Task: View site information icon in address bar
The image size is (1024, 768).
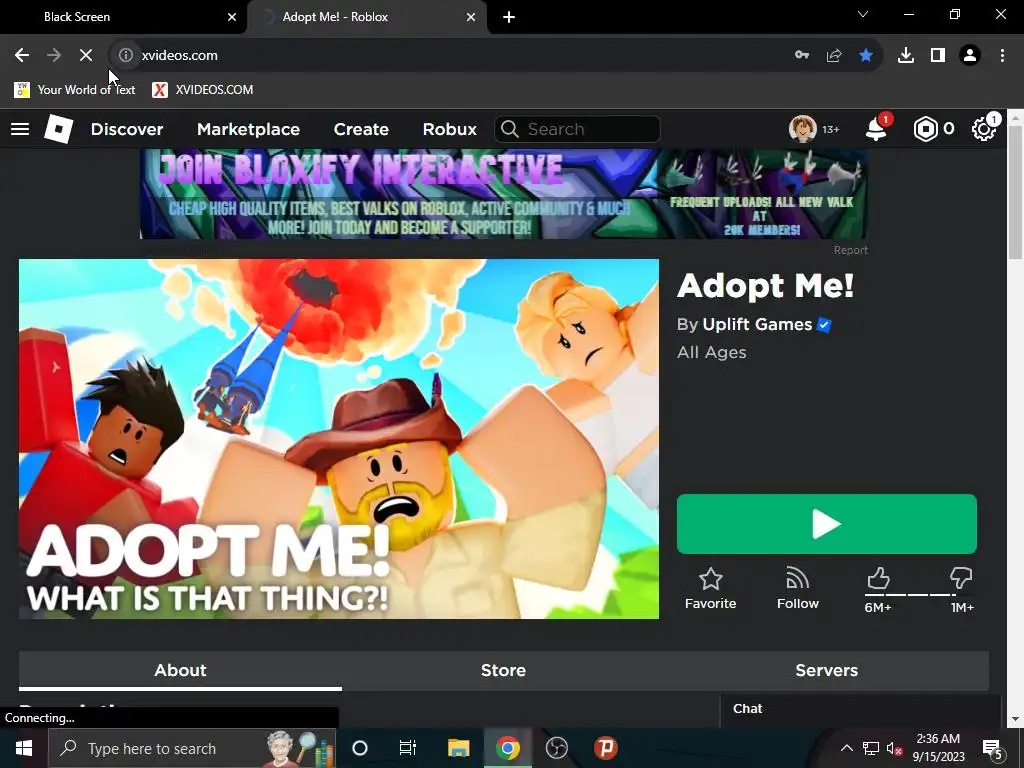Action: pyautogui.click(x=125, y=56)
